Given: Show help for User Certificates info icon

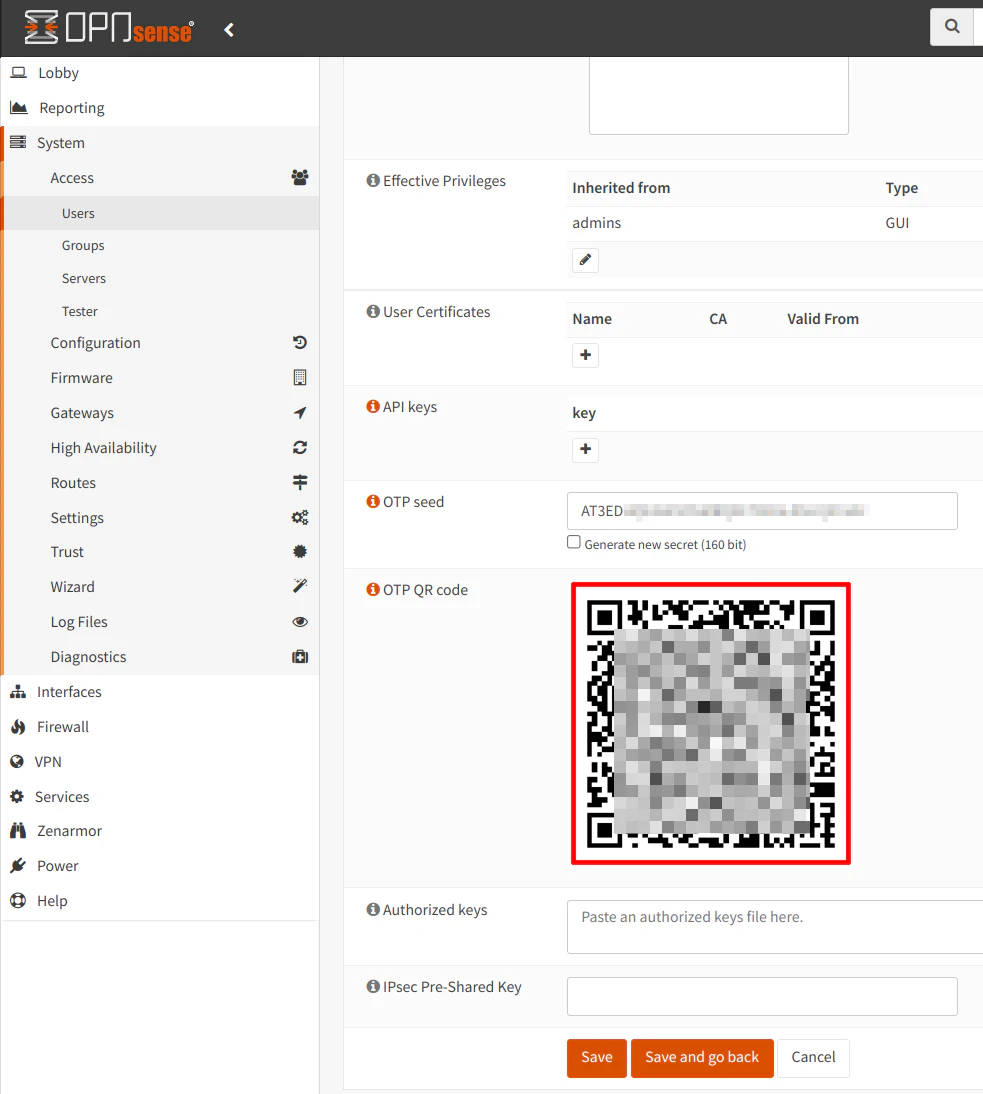Looking at the screenshot, I should [373, 311].
